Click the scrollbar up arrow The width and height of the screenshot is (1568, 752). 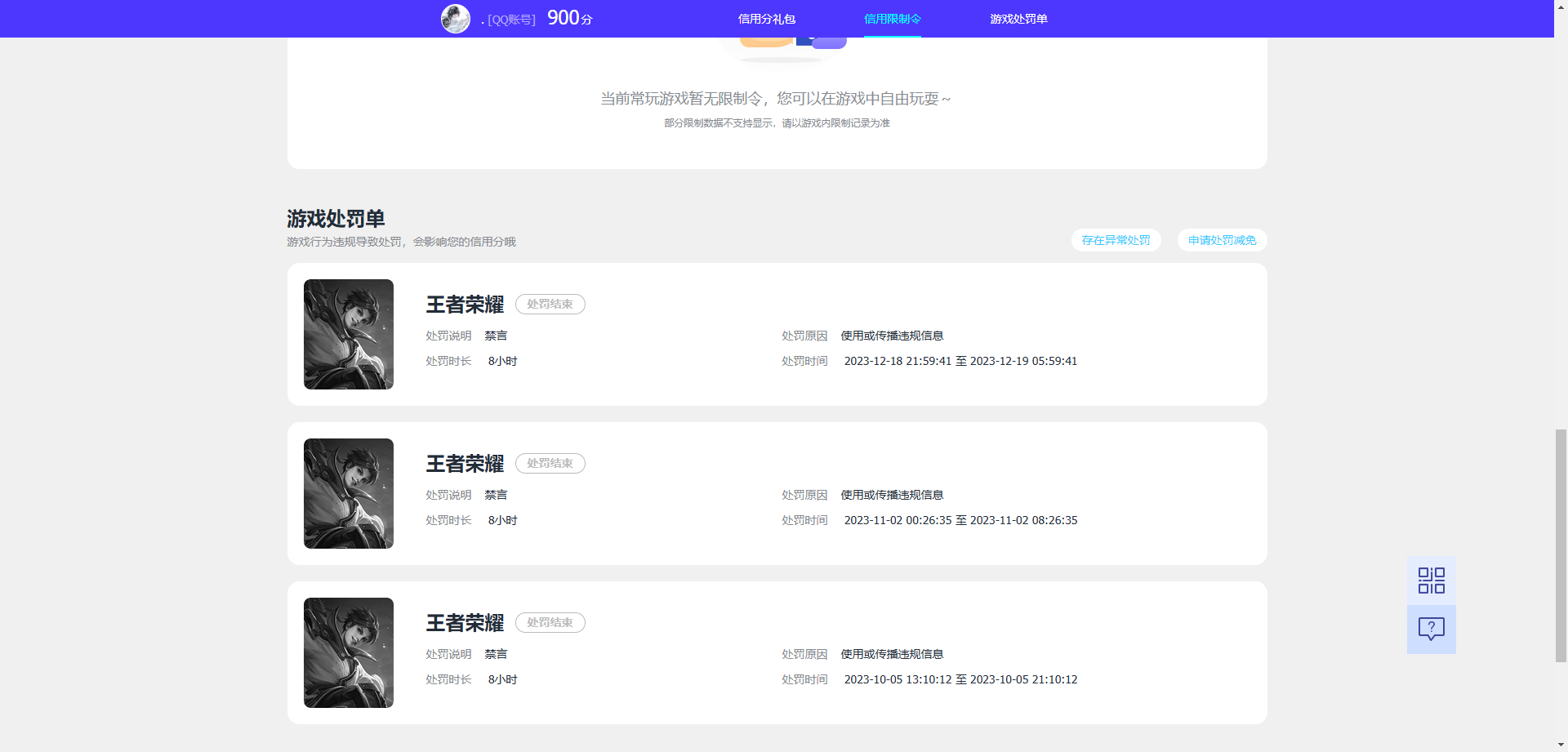tap(1561, 7)
